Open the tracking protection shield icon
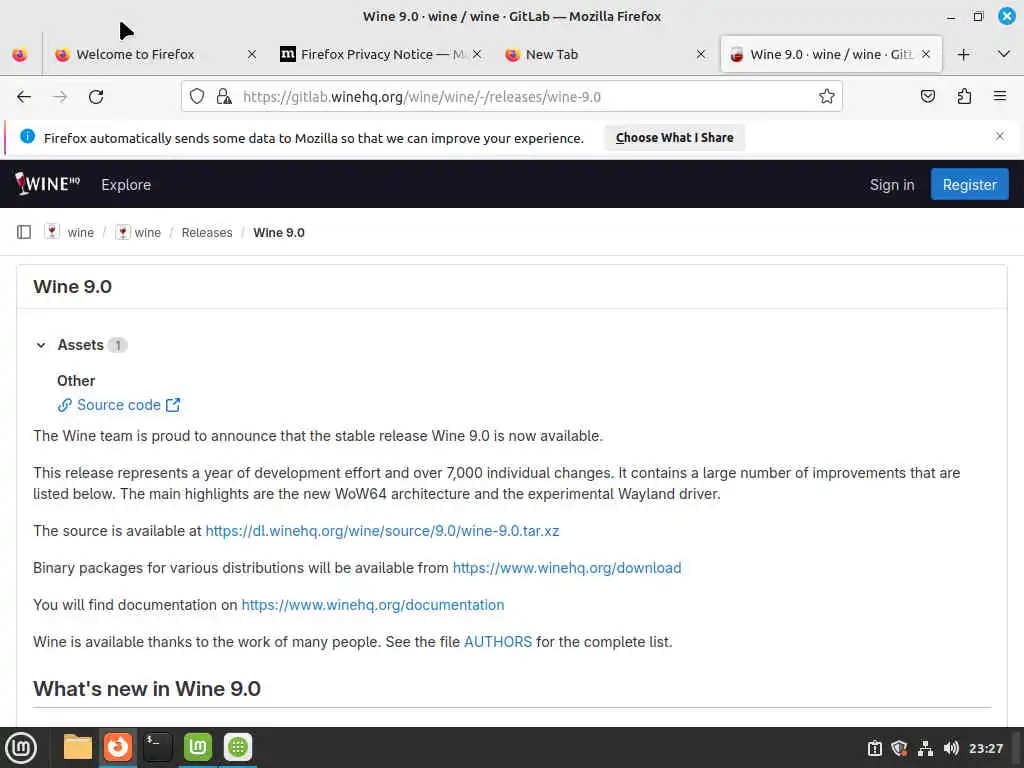1024x768 pixels. tap(197, 97)
